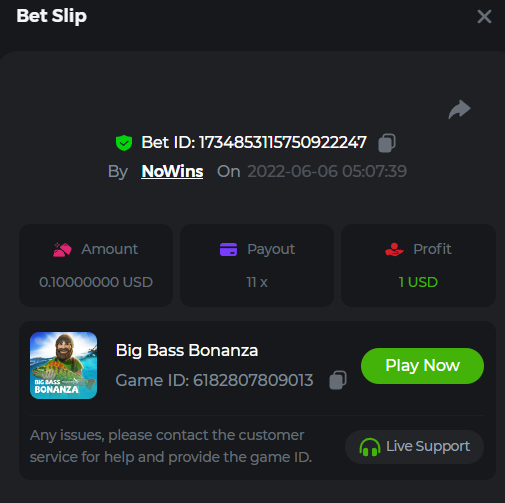Open Live Support chat
This screenshot has height=503, width=505.
coord(414,447)
